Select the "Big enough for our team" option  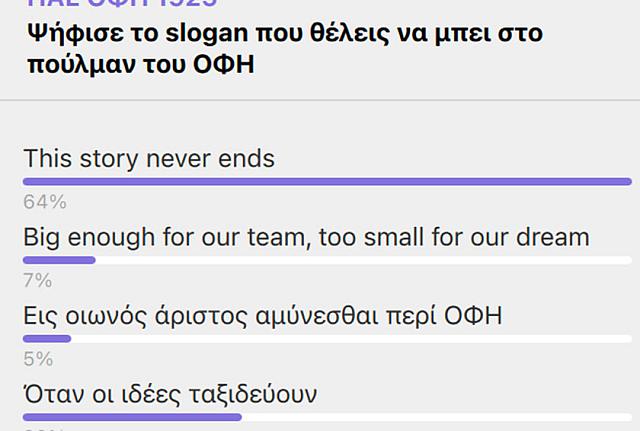306,238
